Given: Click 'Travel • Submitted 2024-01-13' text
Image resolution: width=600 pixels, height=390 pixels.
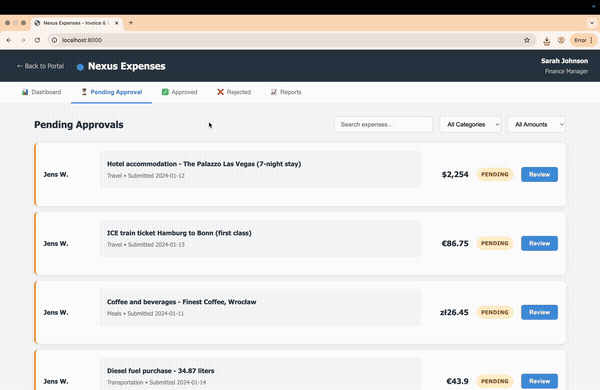Looking at the screenshot, I should pyautogui.click(x=146, y=245).
